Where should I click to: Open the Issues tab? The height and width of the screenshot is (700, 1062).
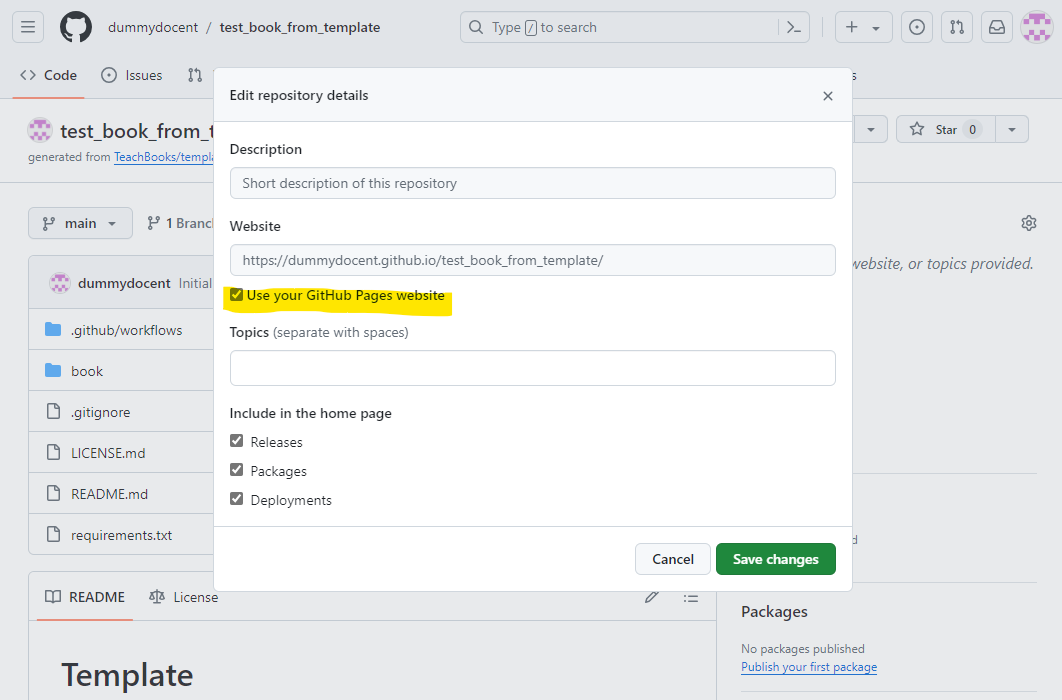(132, 75)
